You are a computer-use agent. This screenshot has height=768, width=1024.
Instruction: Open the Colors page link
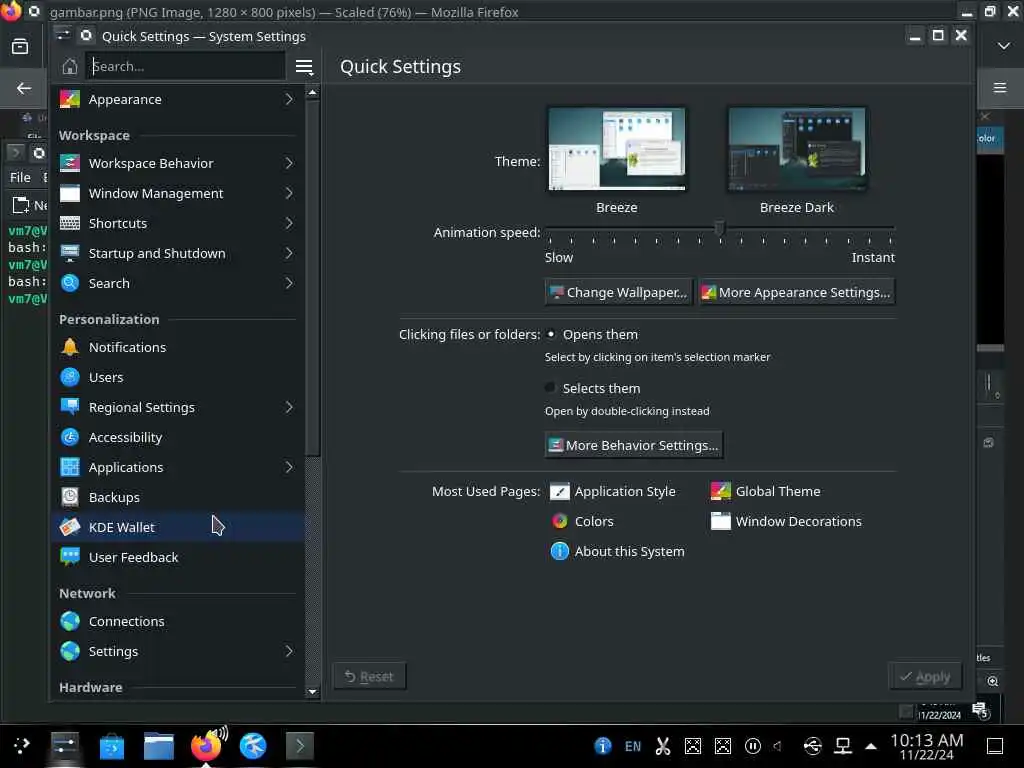click(x=582, y=522)
